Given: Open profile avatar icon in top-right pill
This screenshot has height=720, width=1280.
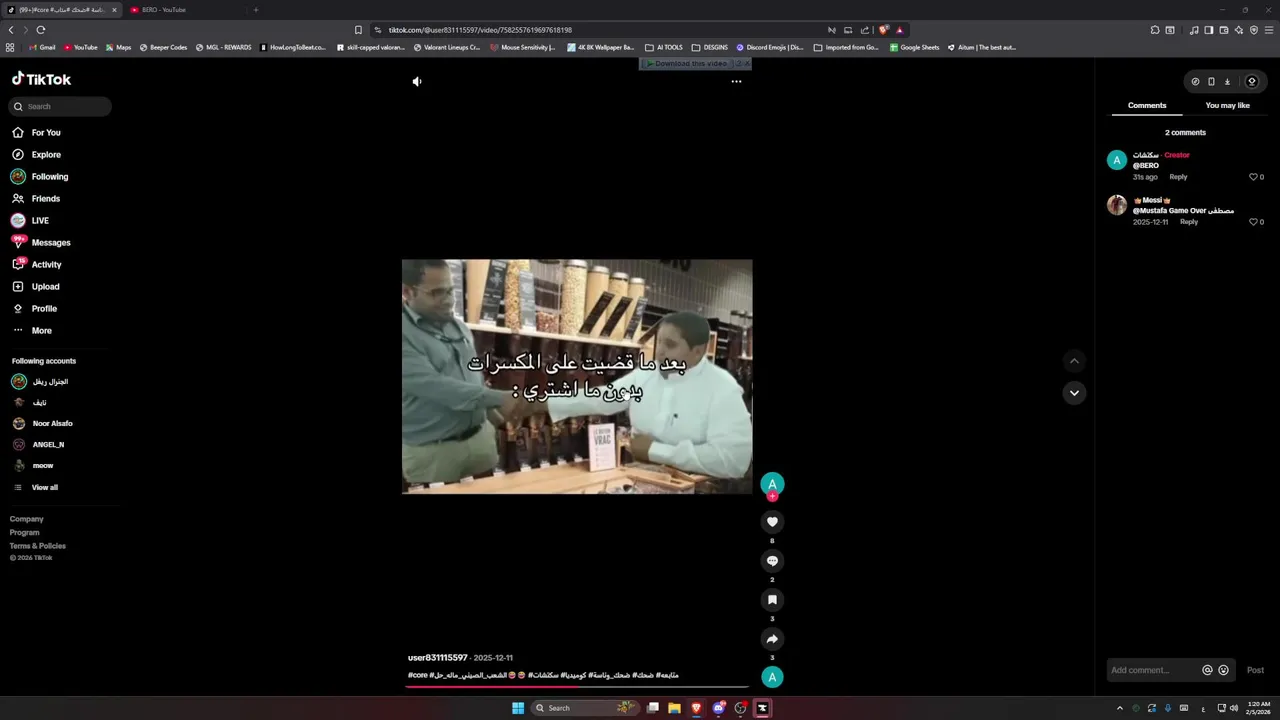Looking at the screenshot, I should (x=1251, y=82).
